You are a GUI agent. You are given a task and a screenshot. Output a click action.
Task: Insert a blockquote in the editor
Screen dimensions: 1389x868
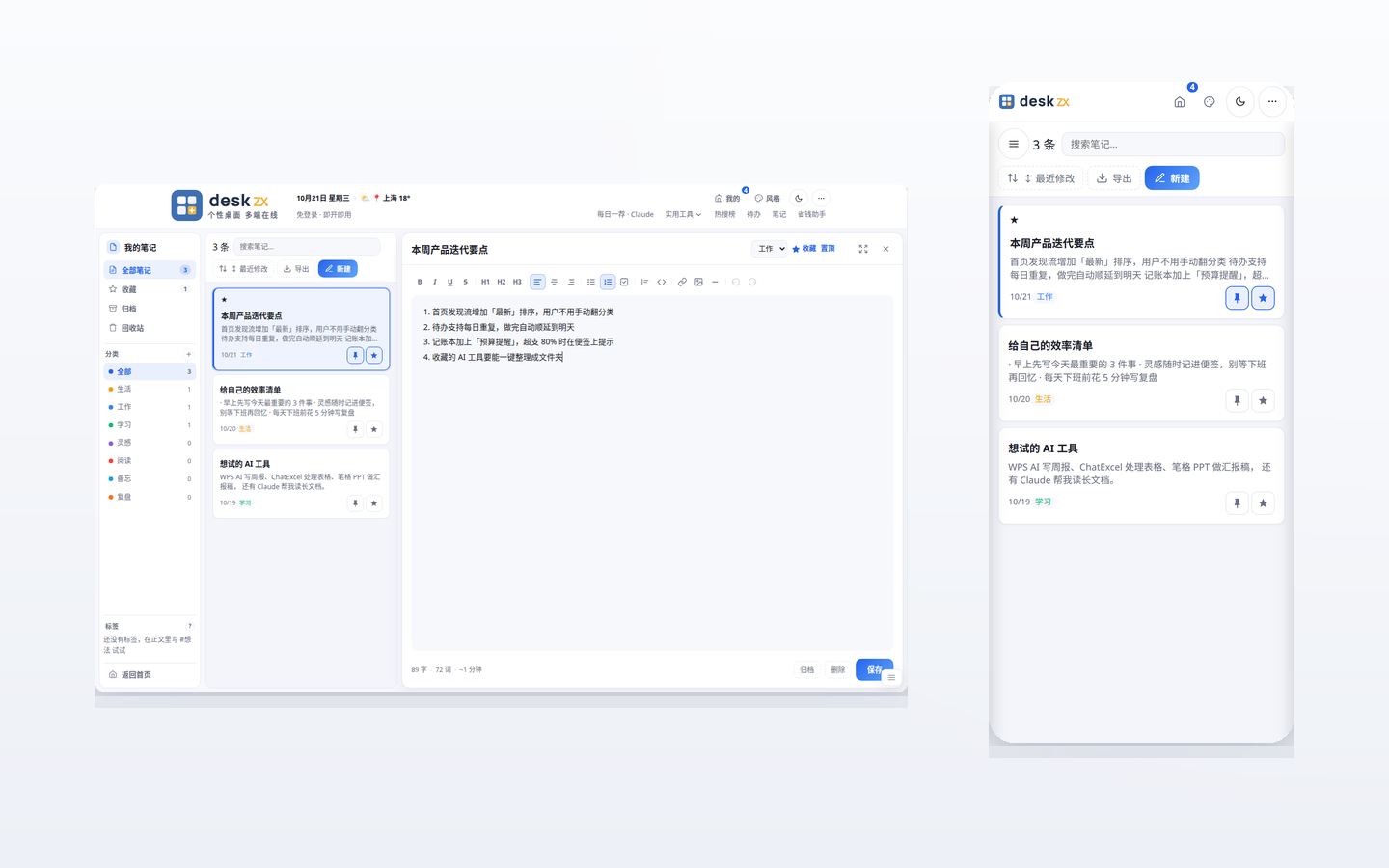(644, 282)
